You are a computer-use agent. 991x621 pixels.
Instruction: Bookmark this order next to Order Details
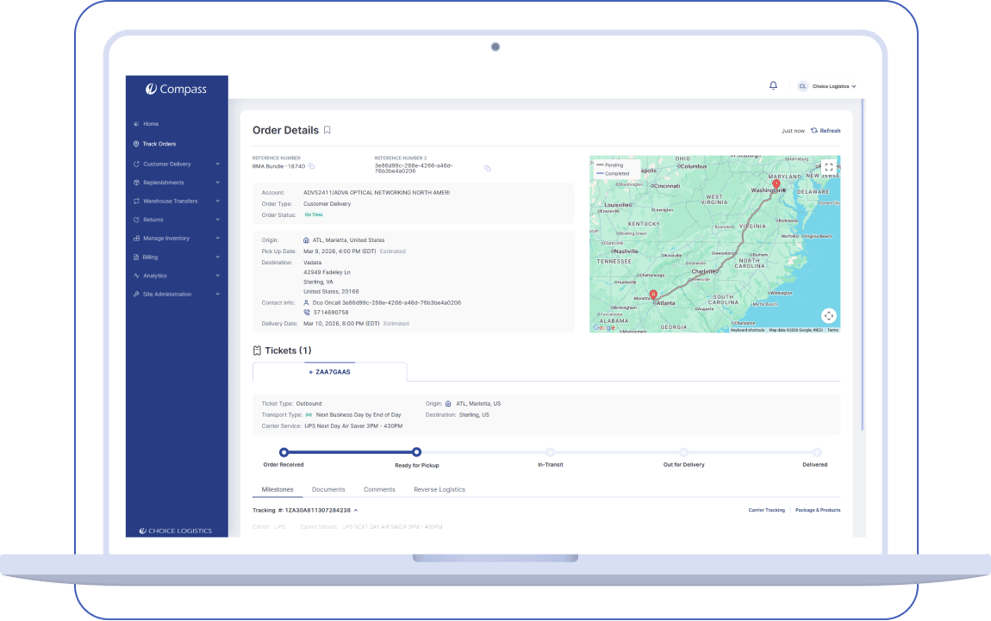(327, 130)
